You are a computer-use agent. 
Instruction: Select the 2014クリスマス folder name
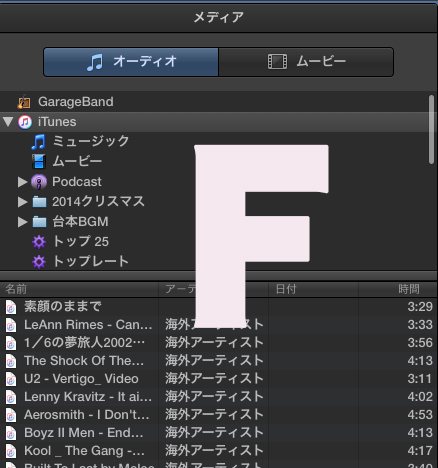tap(98, 202)
